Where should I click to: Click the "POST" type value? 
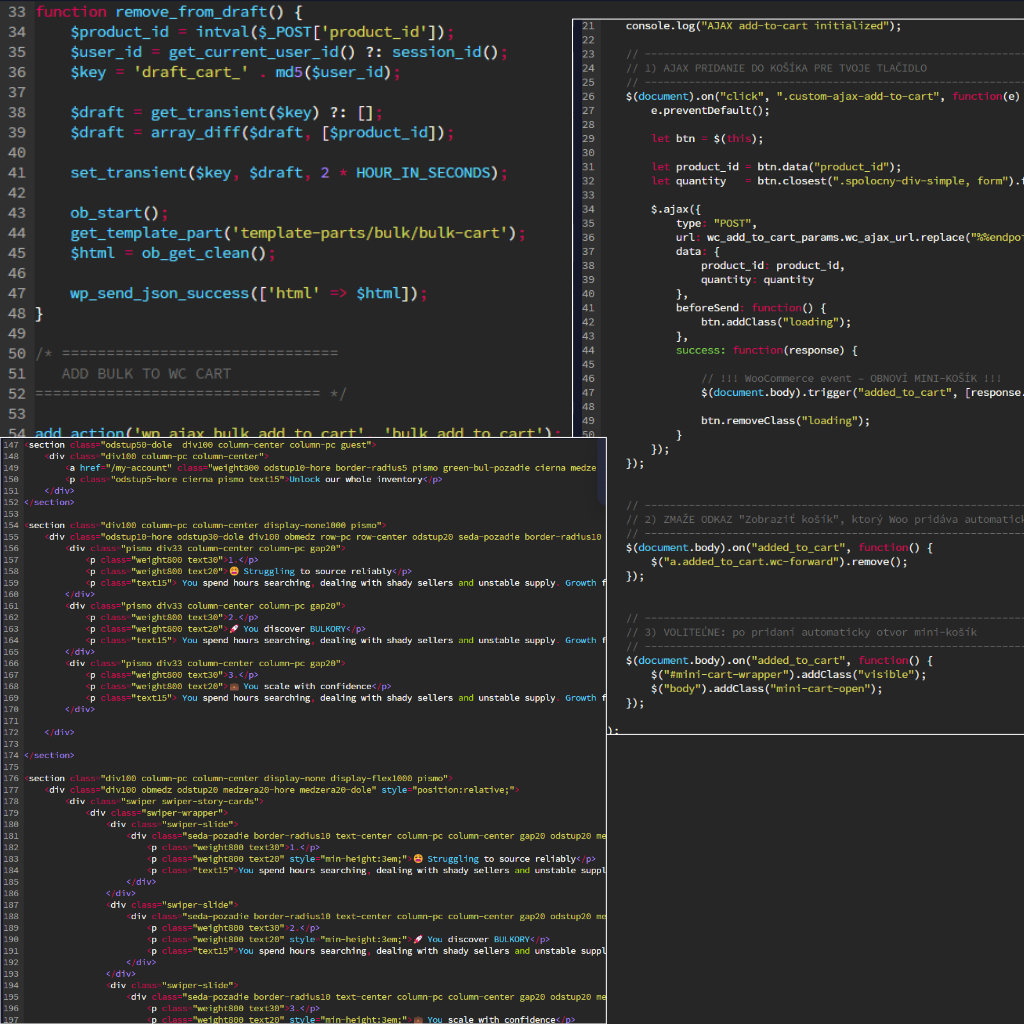(x=735, y=223)
